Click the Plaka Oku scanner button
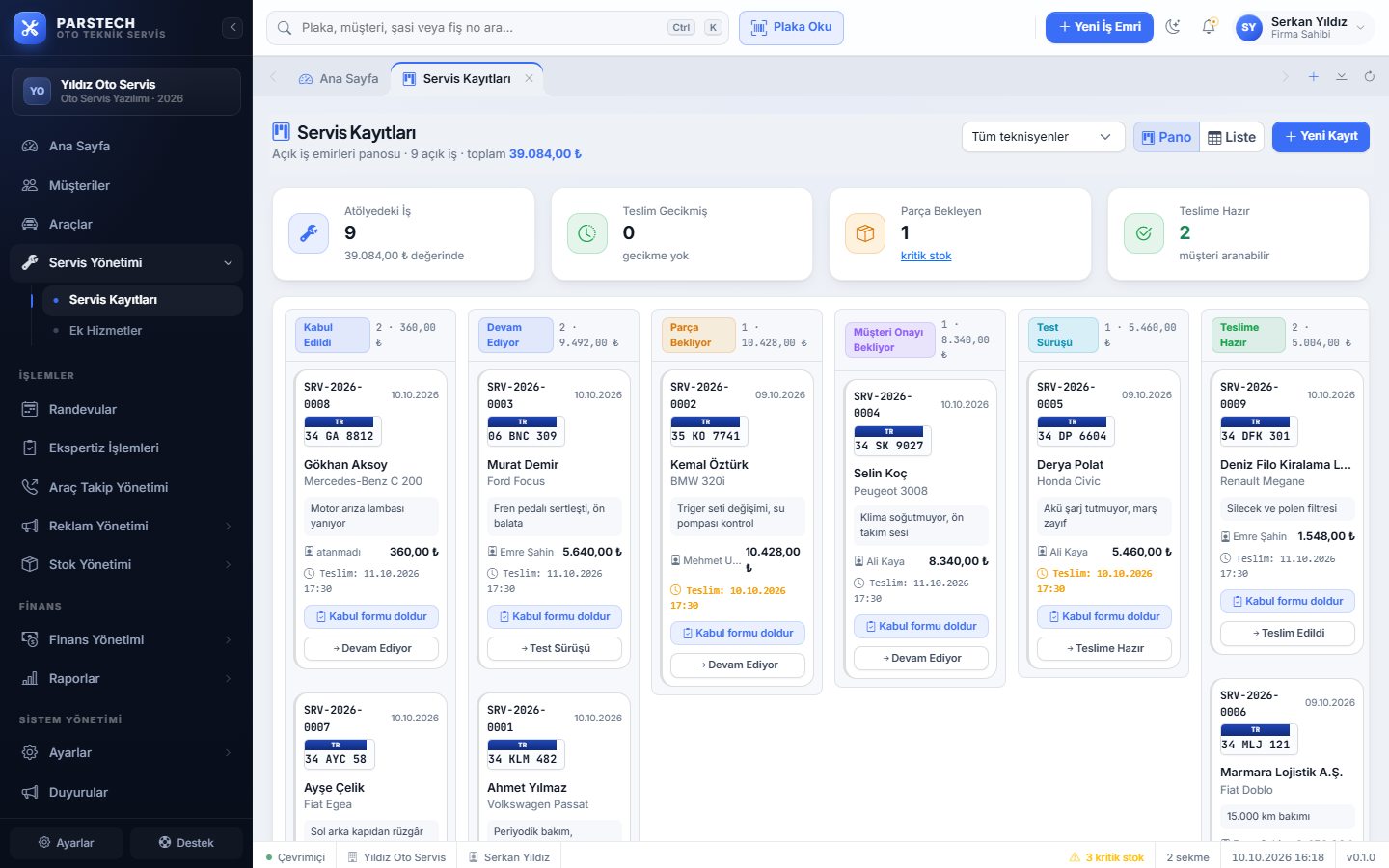 (791, 27)
